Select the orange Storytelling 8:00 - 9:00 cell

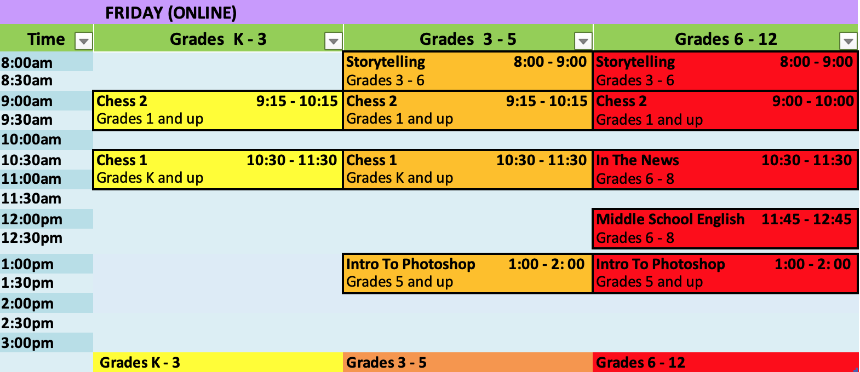tap(467, 71)
